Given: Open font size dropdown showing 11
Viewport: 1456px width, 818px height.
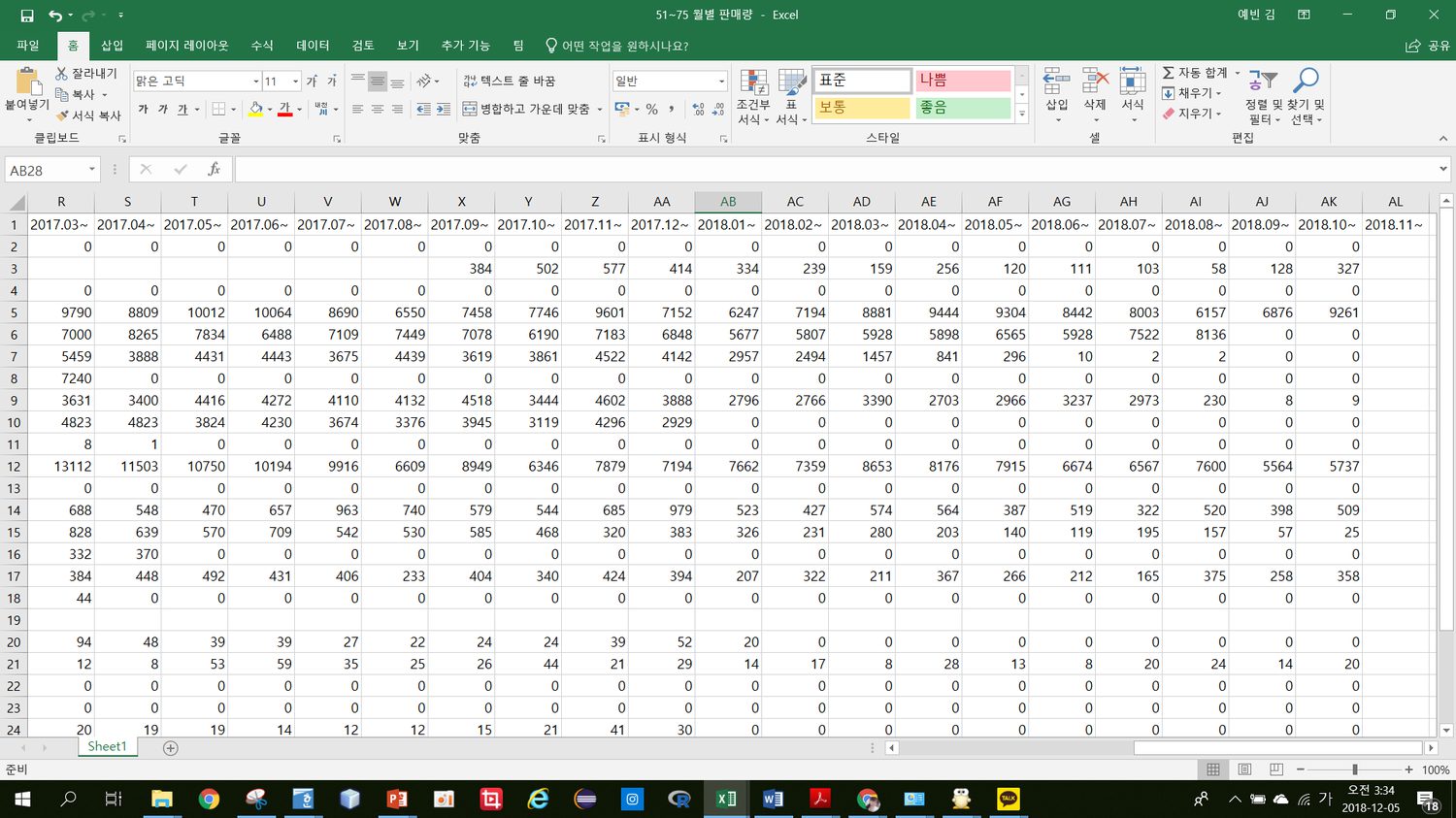Looking at the screenshot, I should (x=295, y=82).
